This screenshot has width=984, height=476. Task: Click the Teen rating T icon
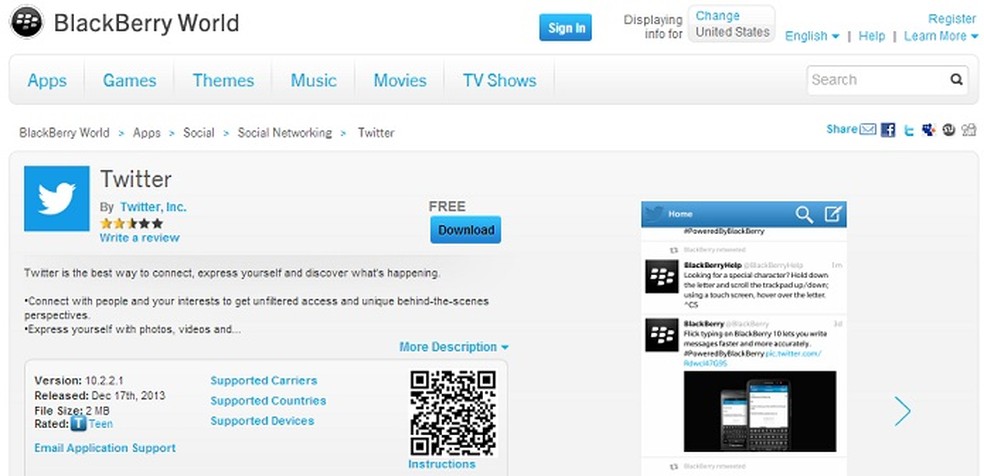(78, 424)
